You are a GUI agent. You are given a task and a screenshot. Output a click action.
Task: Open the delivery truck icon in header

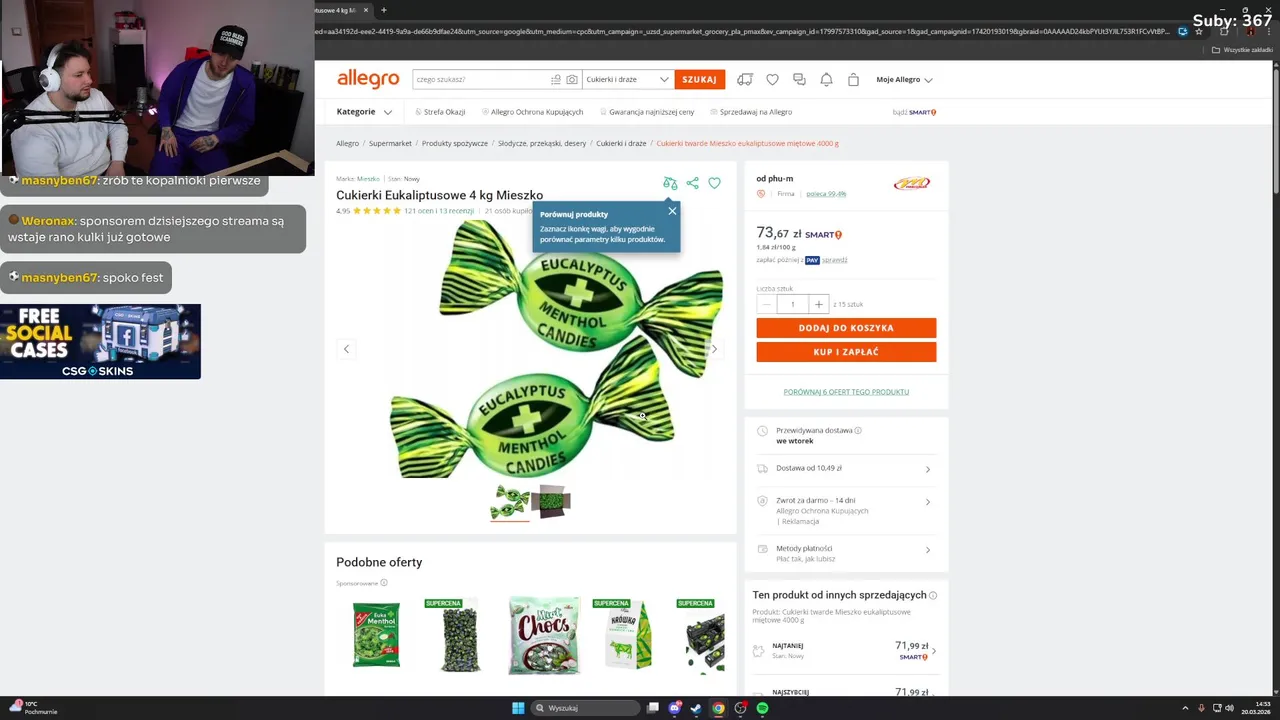745,79
